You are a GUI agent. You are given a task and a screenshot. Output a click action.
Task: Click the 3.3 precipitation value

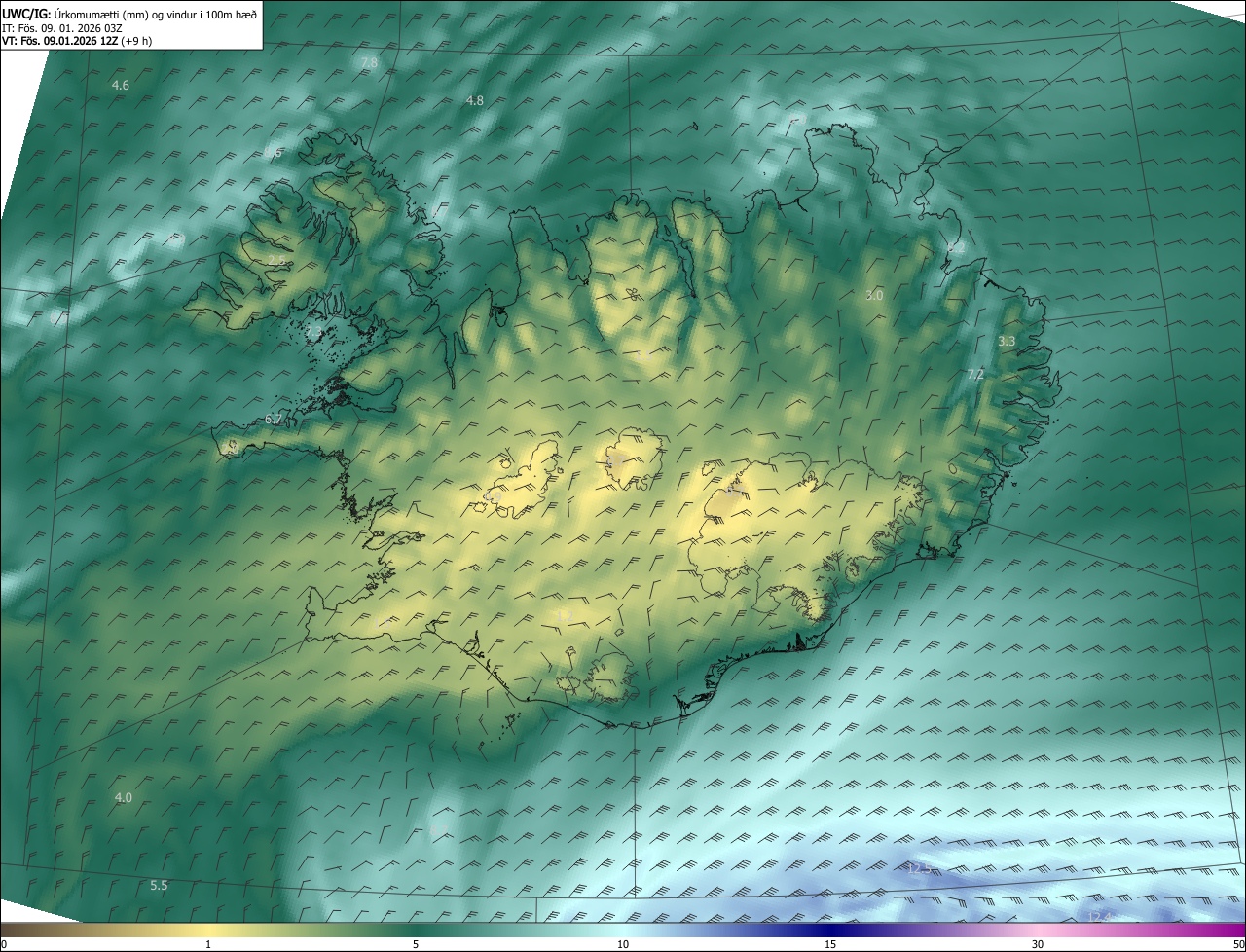tap(1007, 341)
